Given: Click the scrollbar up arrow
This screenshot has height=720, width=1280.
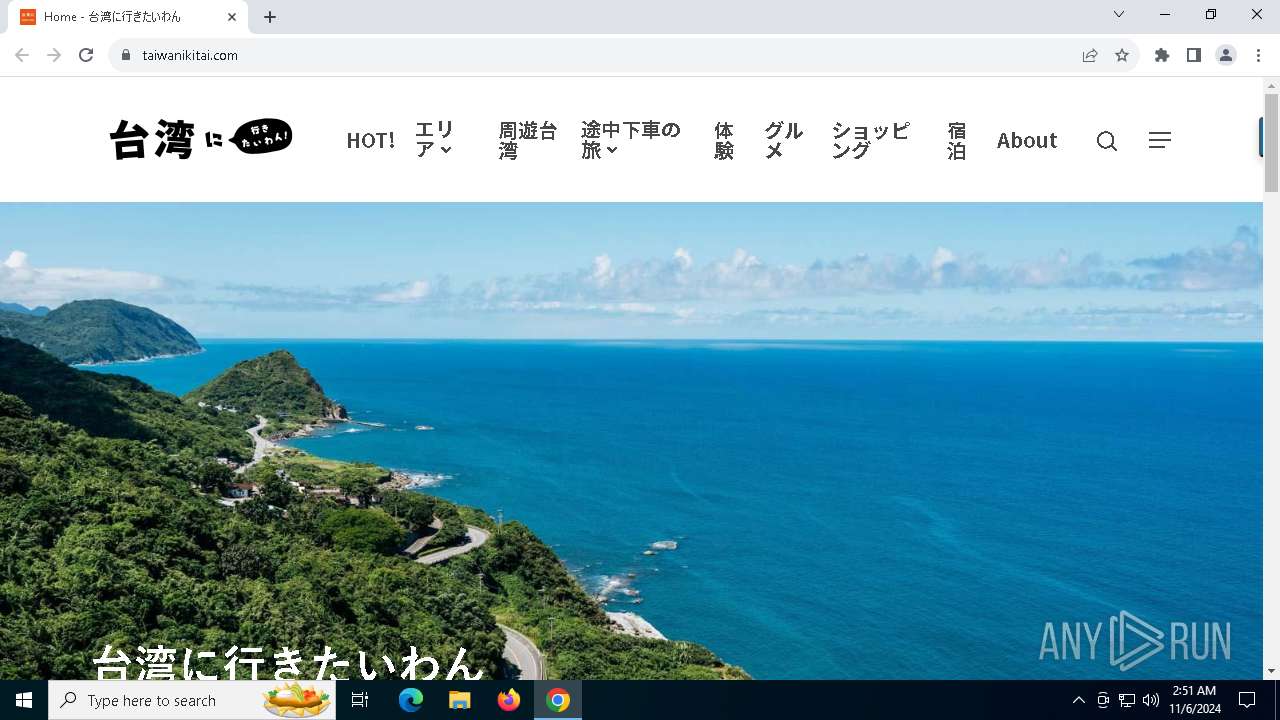Looking at the screenshot, I should pos(1271,85).
